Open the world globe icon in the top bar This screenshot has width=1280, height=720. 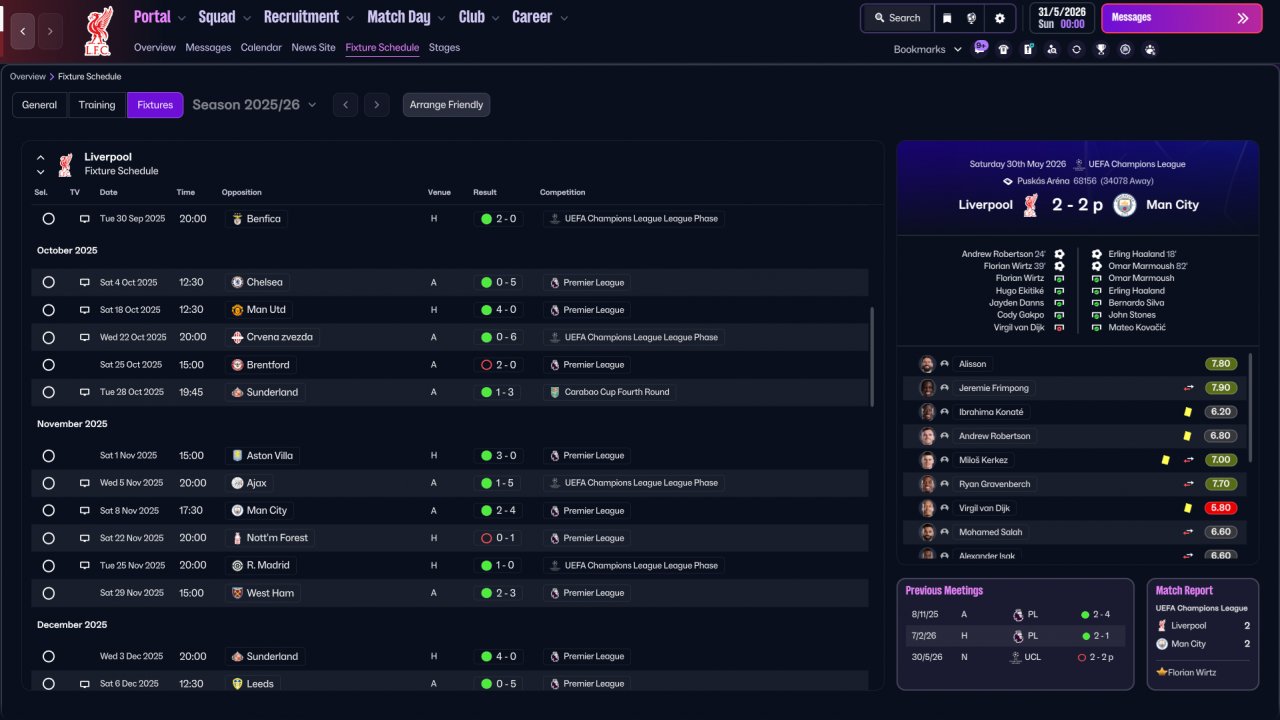pyautogui.click(x=972, y=18)
